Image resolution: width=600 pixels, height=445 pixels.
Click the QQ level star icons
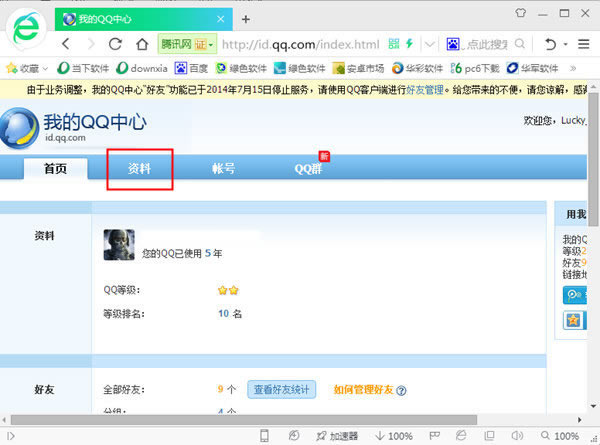coord(228,290)
